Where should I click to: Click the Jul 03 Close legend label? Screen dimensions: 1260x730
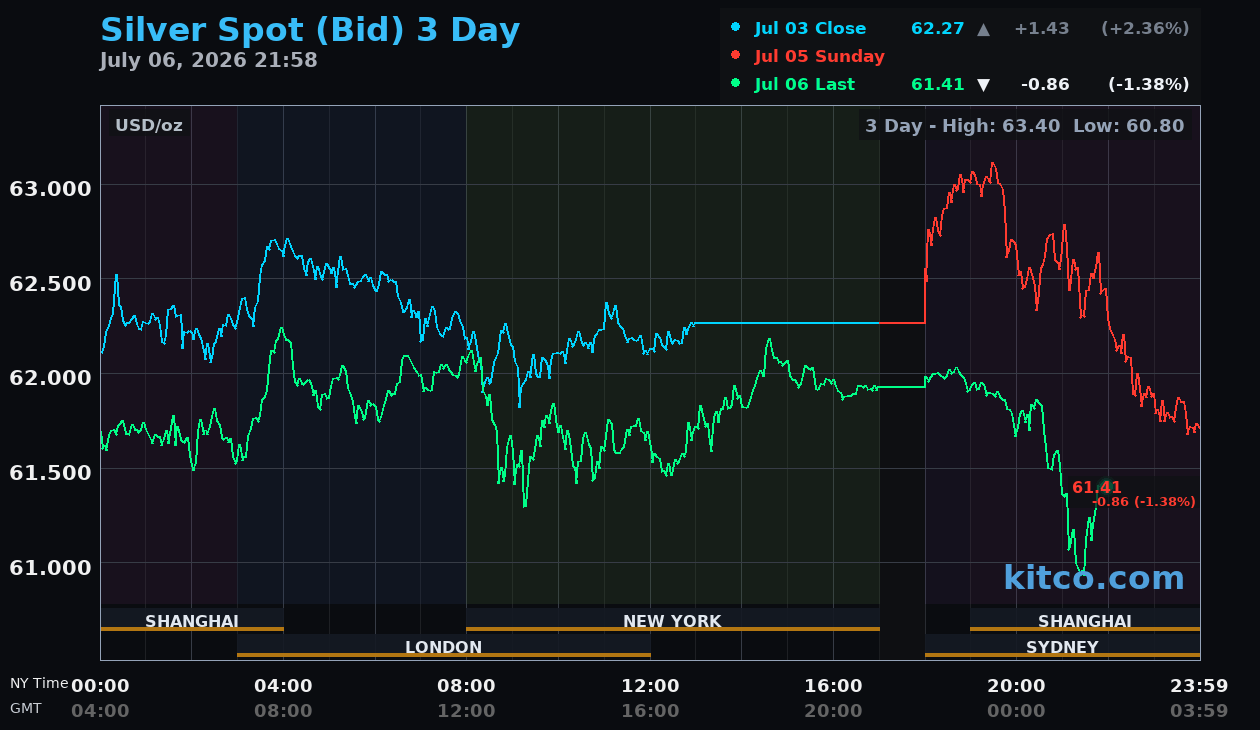[810, 29]
